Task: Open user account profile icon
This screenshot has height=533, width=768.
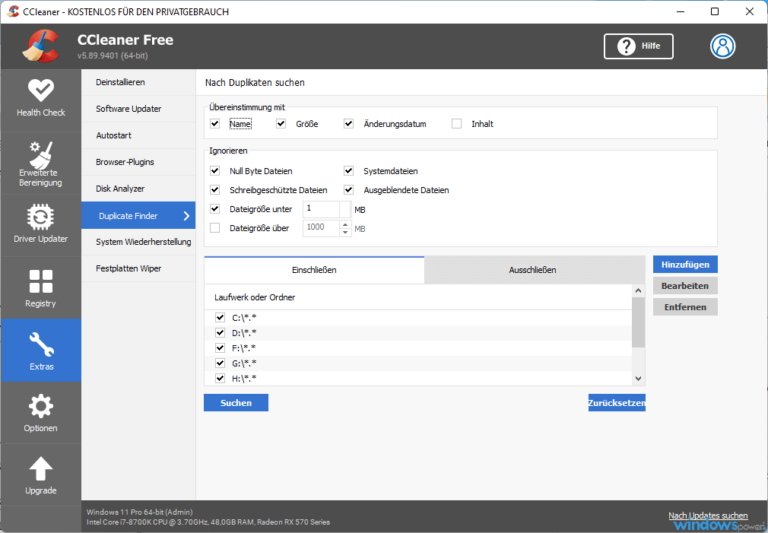Action: pyautogui.click(x=722, y=46)
